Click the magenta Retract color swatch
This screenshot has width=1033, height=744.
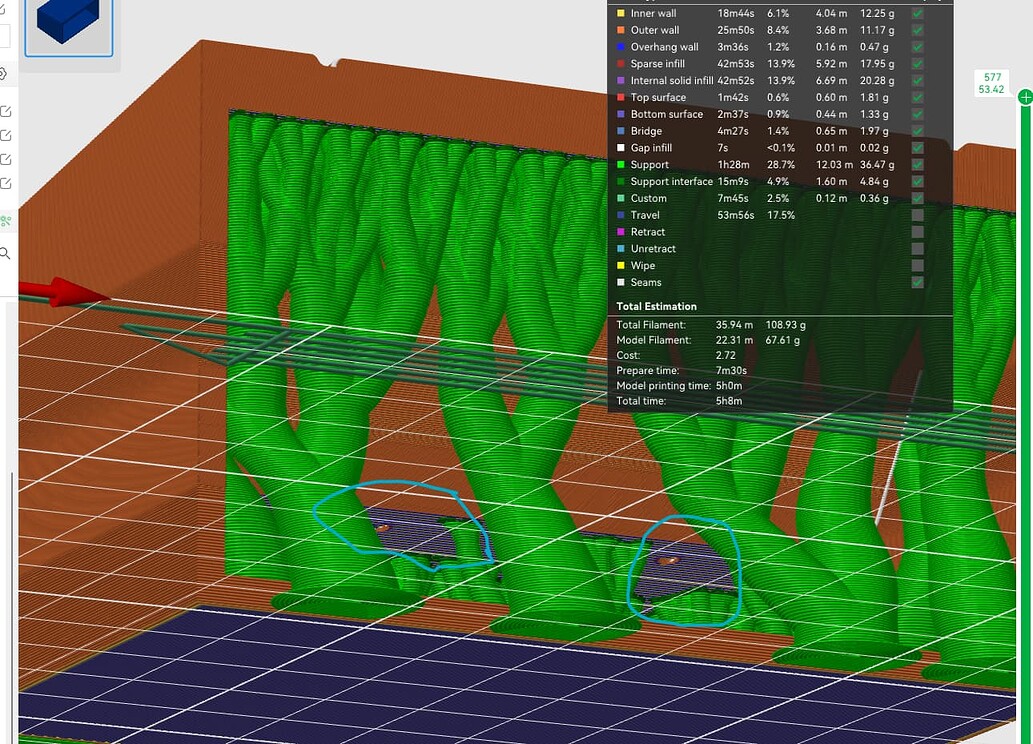(621, 232)
